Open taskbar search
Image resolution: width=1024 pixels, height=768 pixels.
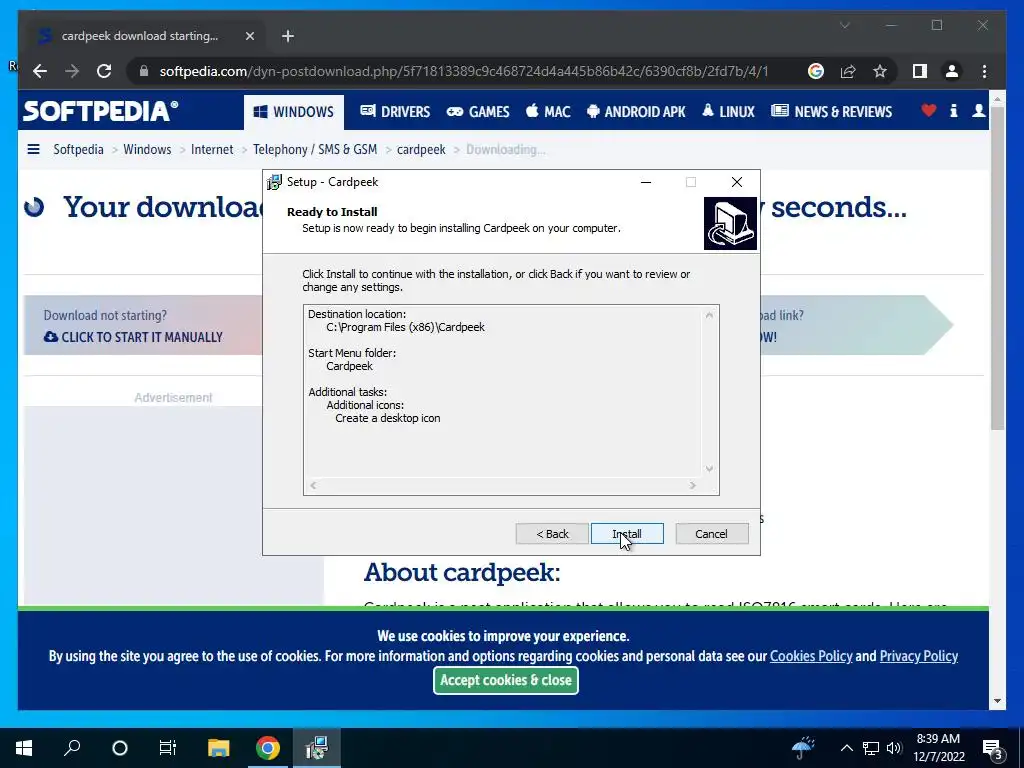click(x=72, y=748)
